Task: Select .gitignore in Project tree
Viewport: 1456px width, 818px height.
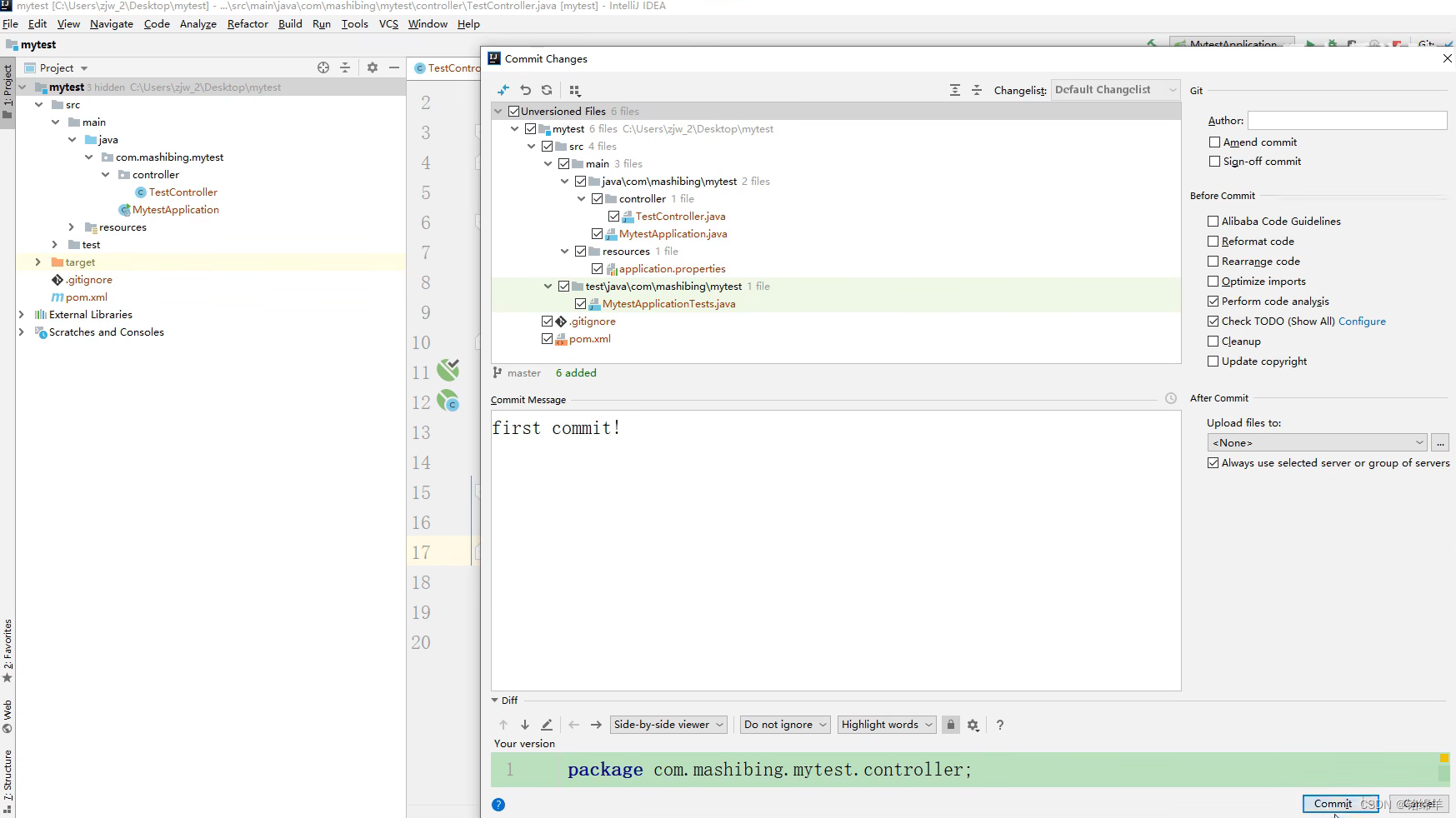Action: (88, 280)
